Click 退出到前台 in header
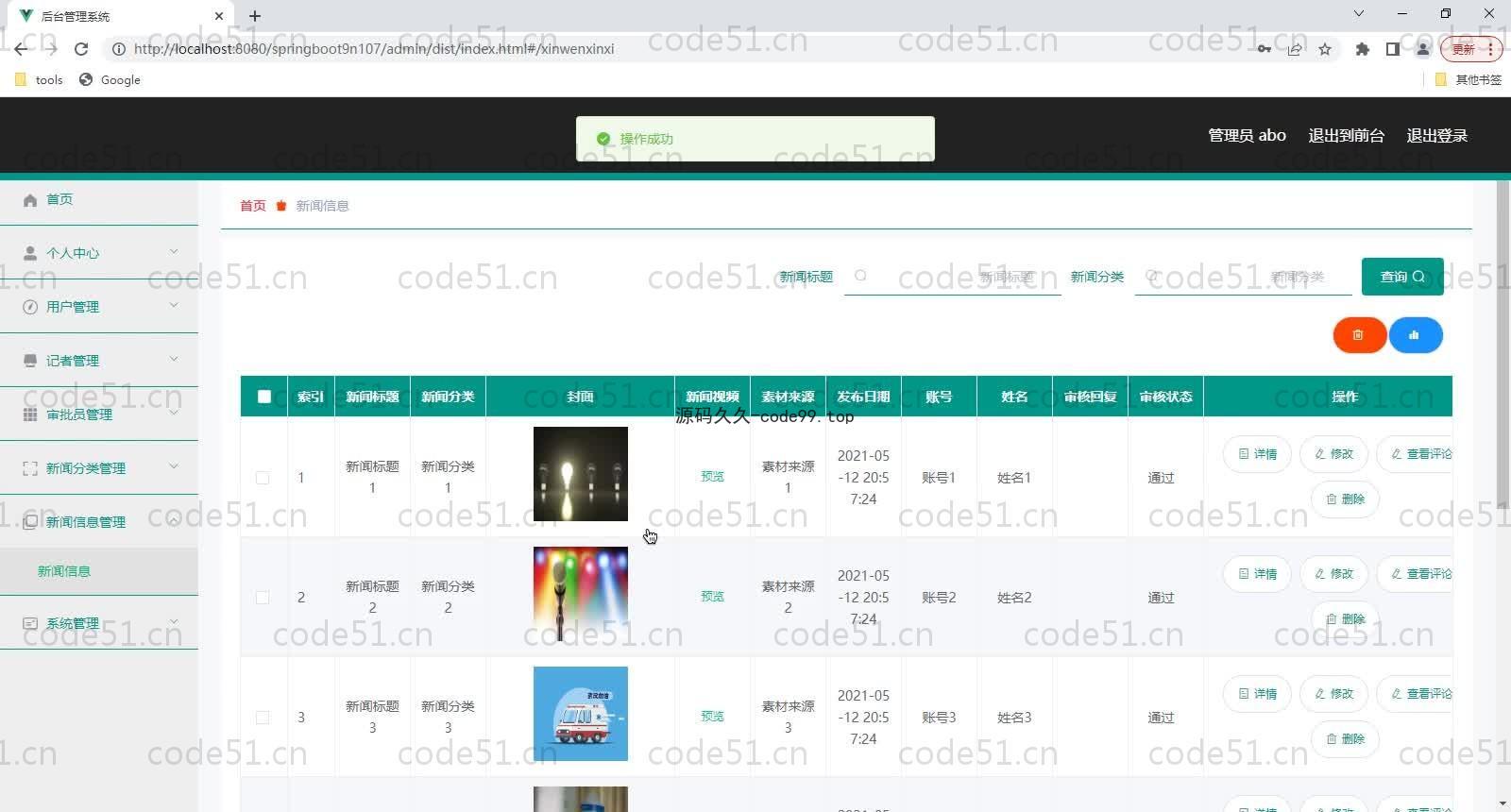The image size is (1511, 812). (x=1346, y=136)
